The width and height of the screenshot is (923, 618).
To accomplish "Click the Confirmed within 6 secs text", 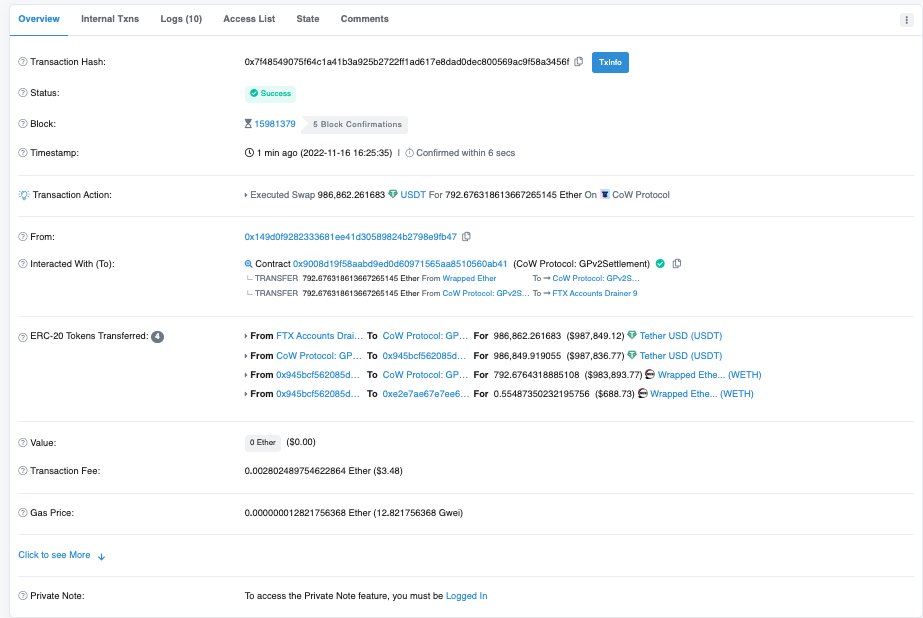I will 466,153.
